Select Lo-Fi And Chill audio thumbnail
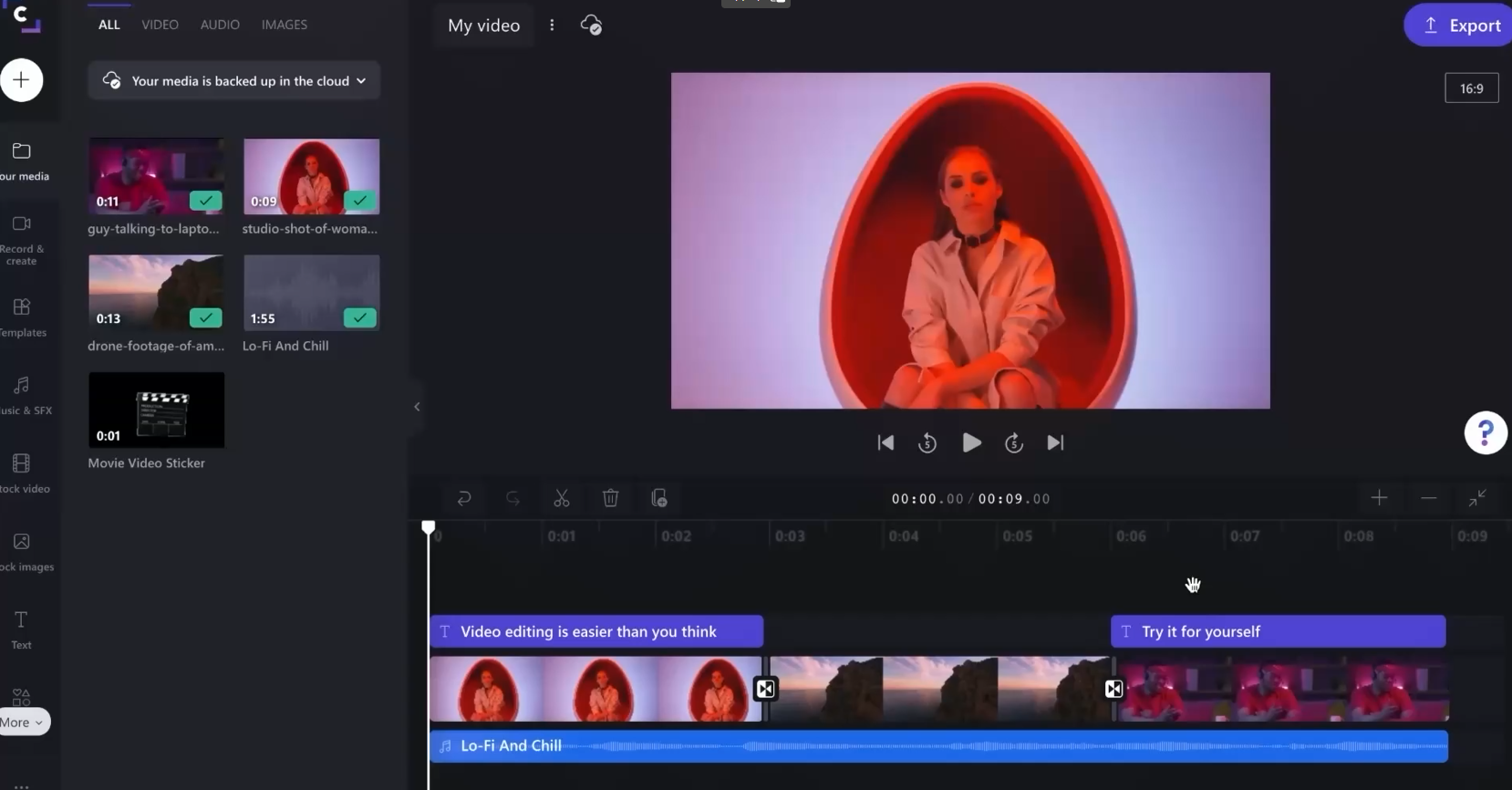This screenshot has width=1512, height=790. (311, 293)
